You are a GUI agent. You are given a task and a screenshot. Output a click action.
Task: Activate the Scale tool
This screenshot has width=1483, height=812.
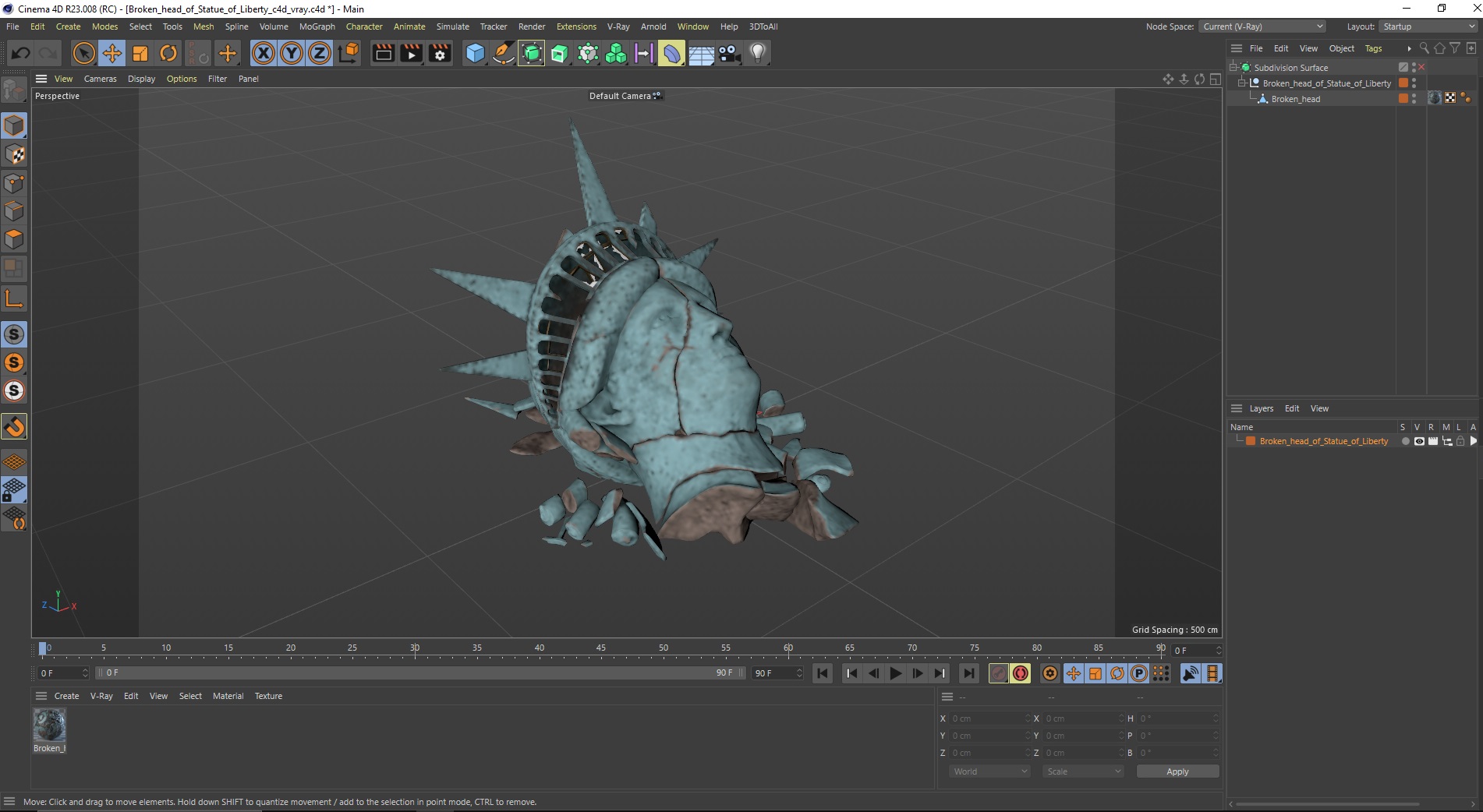coord(140,53)
